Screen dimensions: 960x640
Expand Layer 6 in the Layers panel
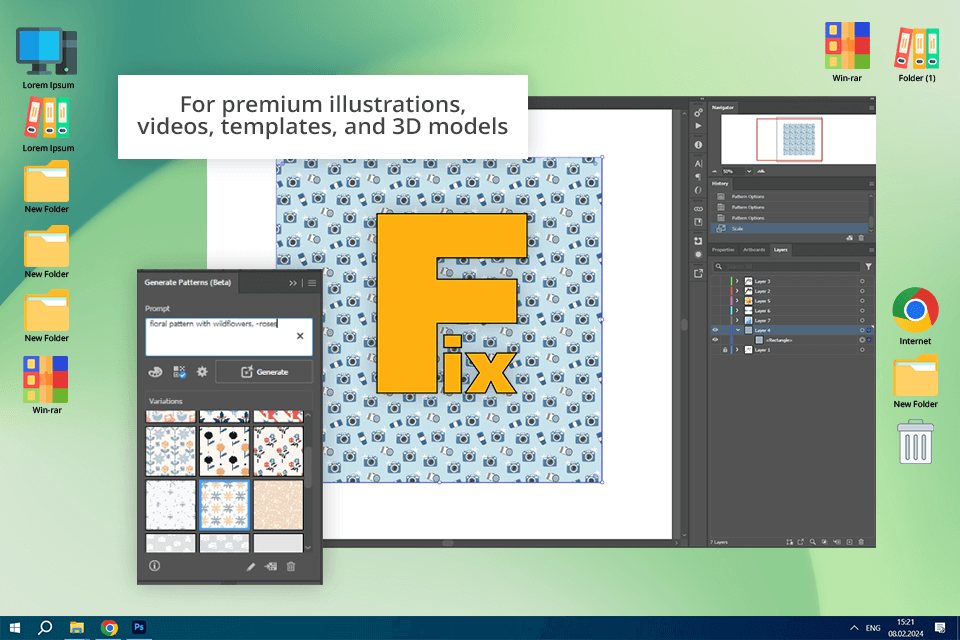(x=737, y=311)
